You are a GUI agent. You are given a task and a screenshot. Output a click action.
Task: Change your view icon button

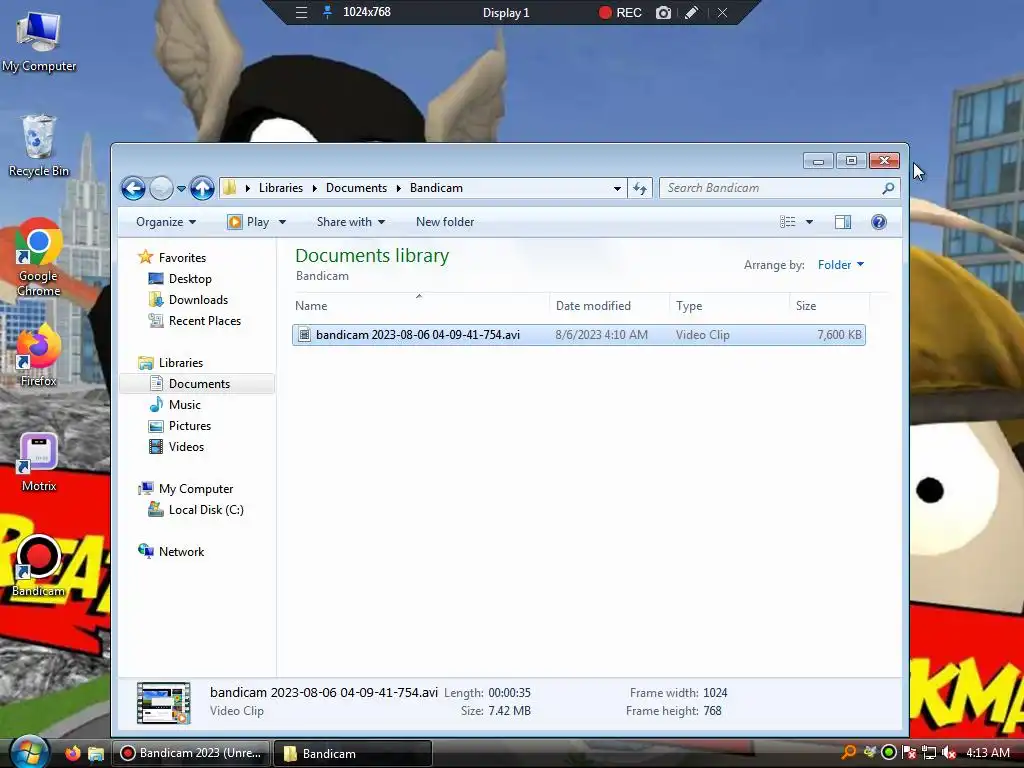click(788, 222)
